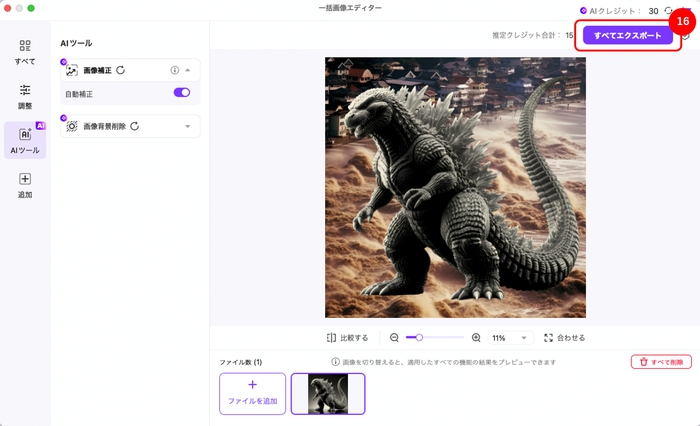Open the 11% zoom dropdown

(x=510, y=338)
